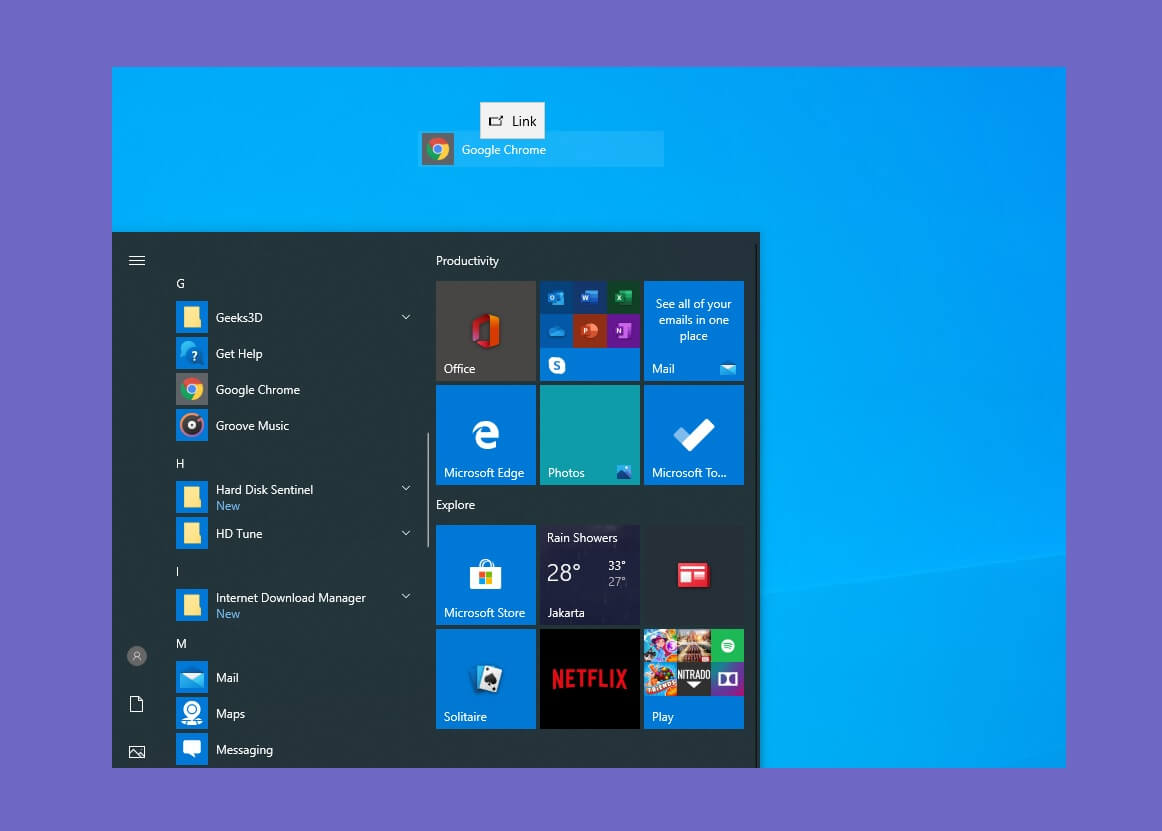1162x831 pixels.
Task: Open Word in the Office apps tile
Action: pyautogui.click(x=590, y=297)
